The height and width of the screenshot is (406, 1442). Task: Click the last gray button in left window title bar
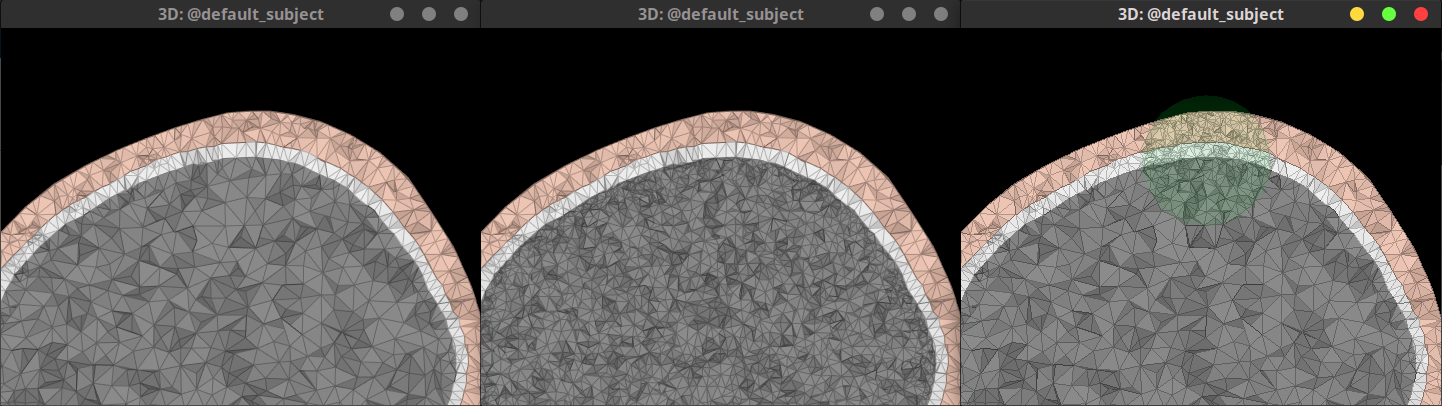pos(461,14)
